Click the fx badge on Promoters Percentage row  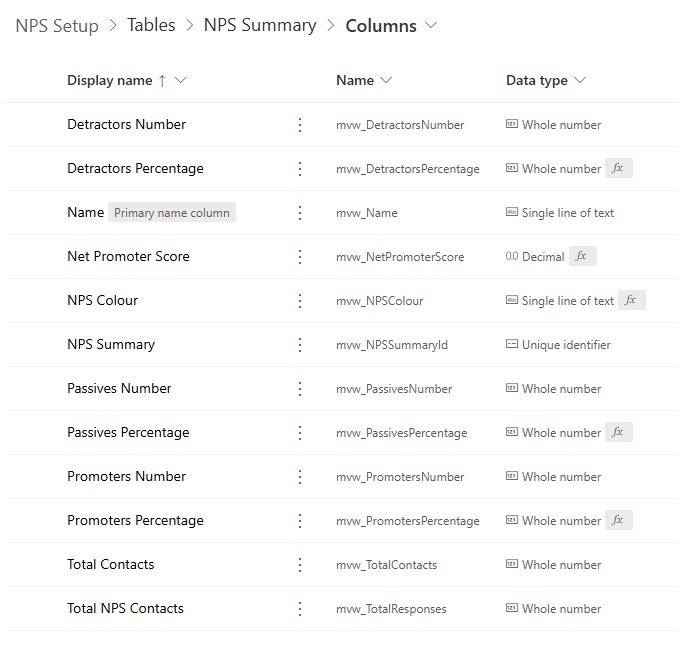pyautogui.click(x=618, y=521)
